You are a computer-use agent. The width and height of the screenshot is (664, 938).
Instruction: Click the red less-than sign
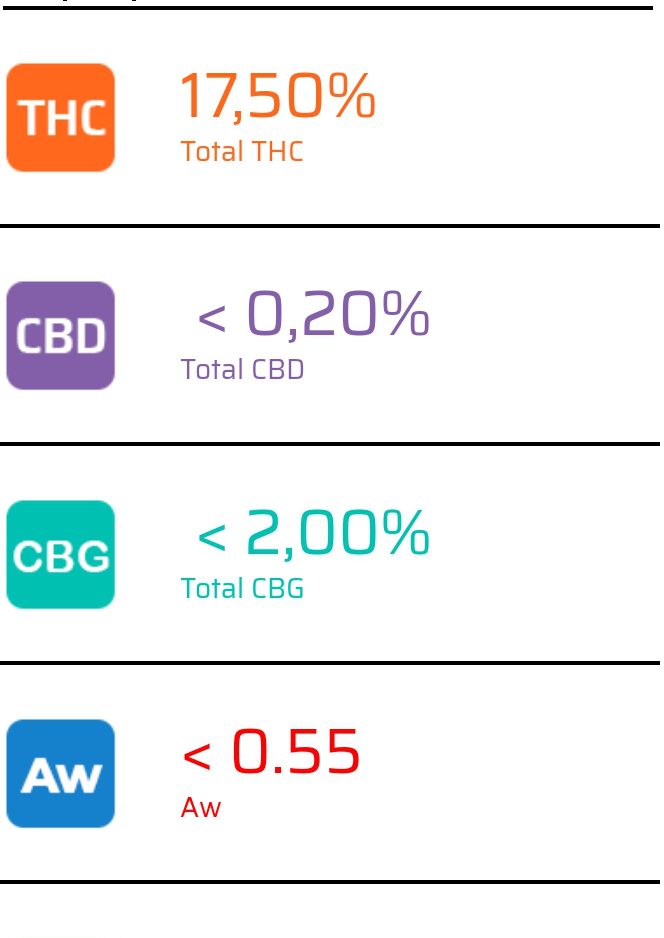tap(196, 756)
